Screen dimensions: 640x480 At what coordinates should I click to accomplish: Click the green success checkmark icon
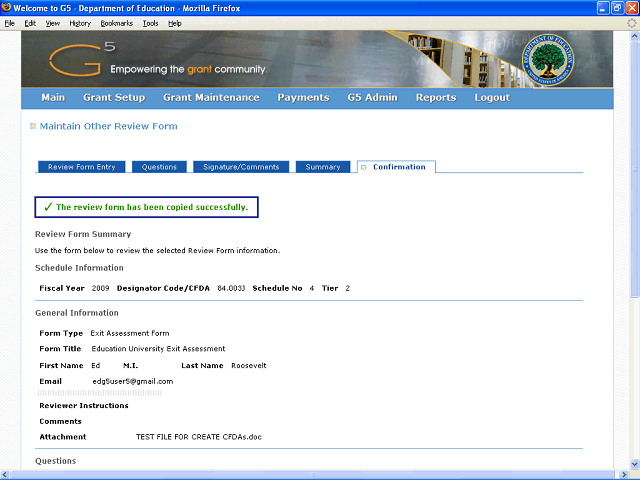[x=48, y=207]
